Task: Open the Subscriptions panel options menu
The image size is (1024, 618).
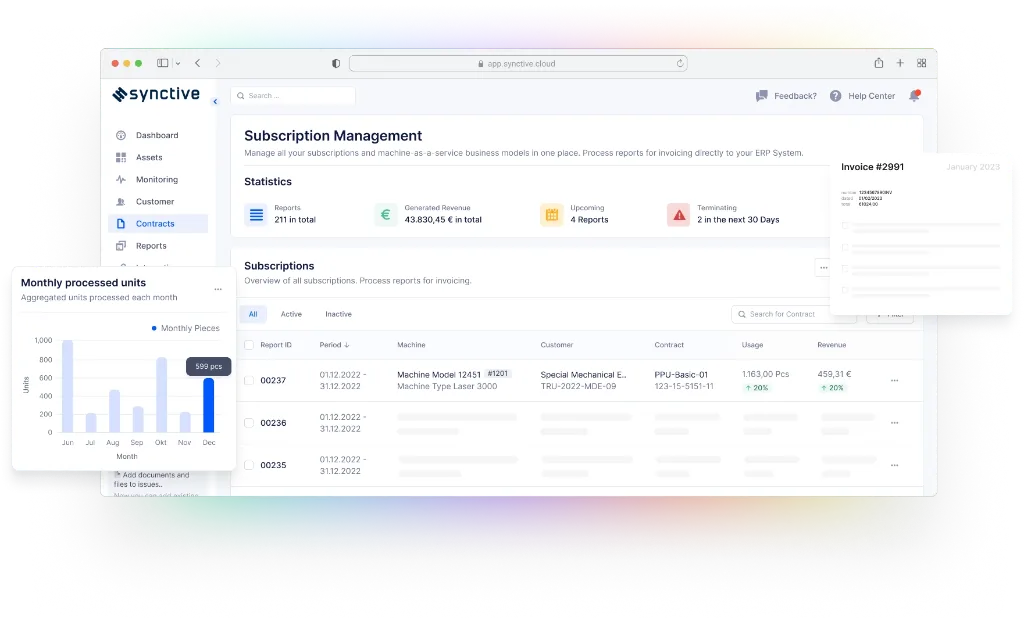Action: tap(824, 268)
